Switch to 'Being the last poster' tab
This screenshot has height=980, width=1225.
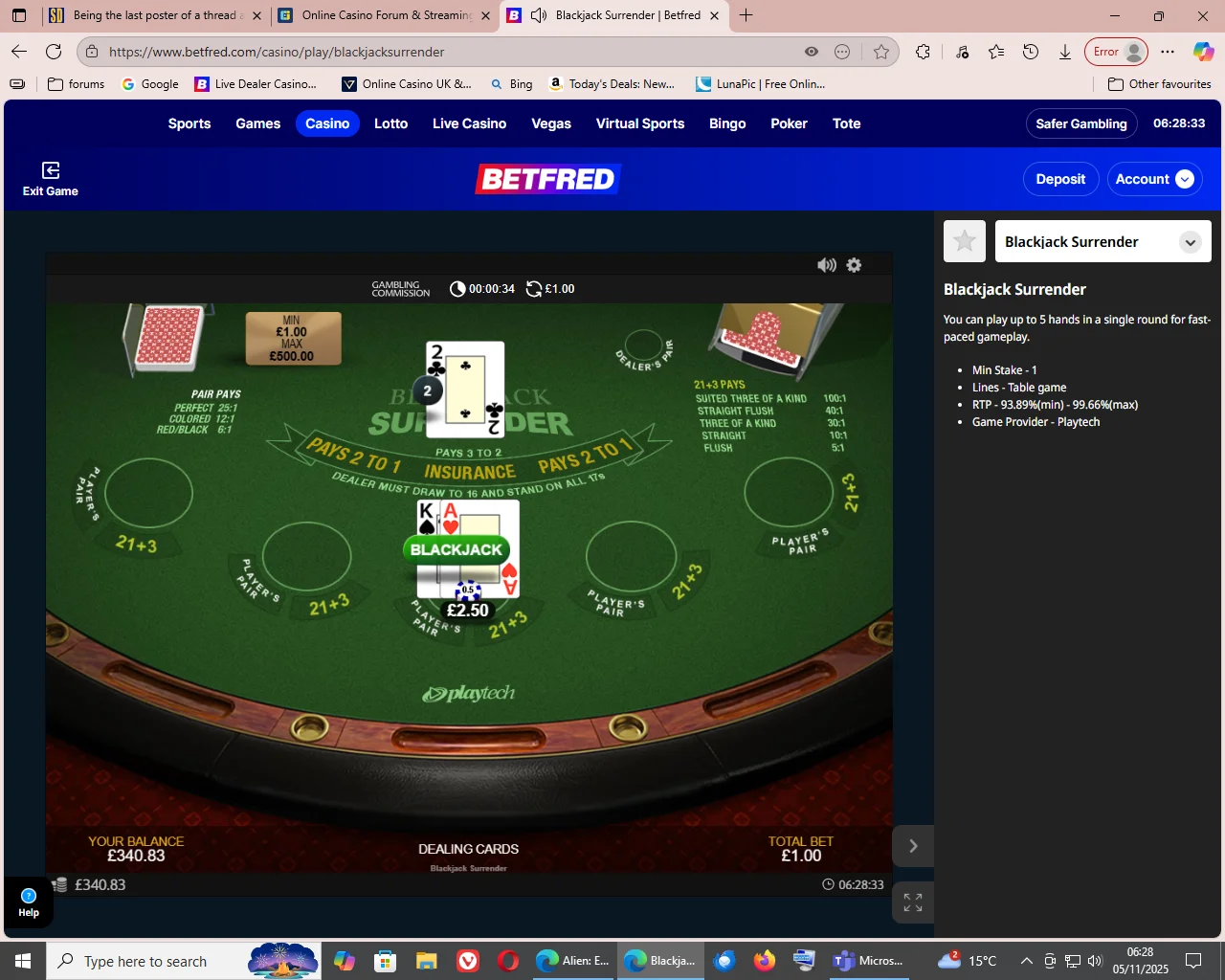click(155, 15)
